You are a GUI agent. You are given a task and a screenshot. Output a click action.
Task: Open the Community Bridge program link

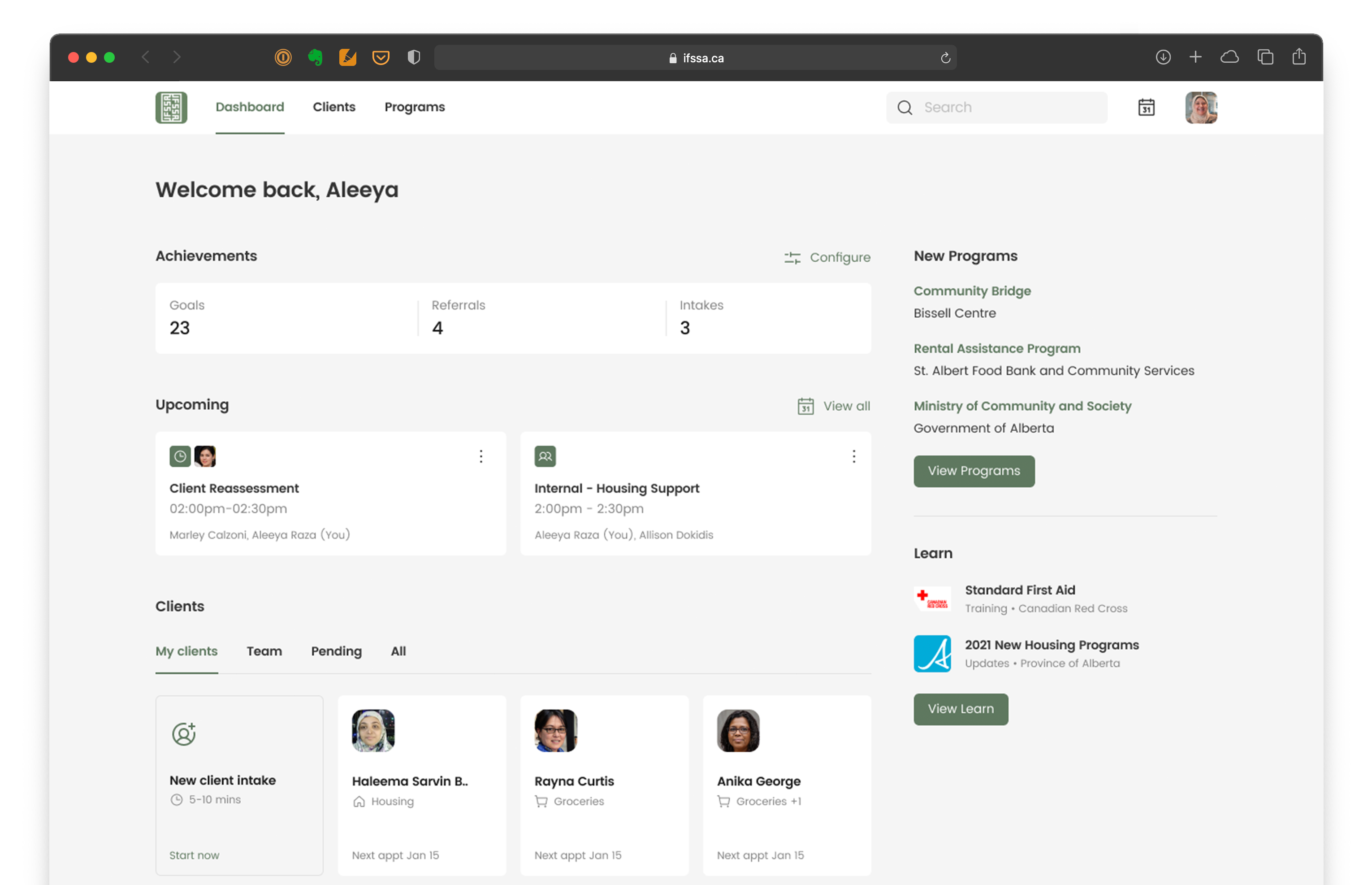click(x=972, y=291)
